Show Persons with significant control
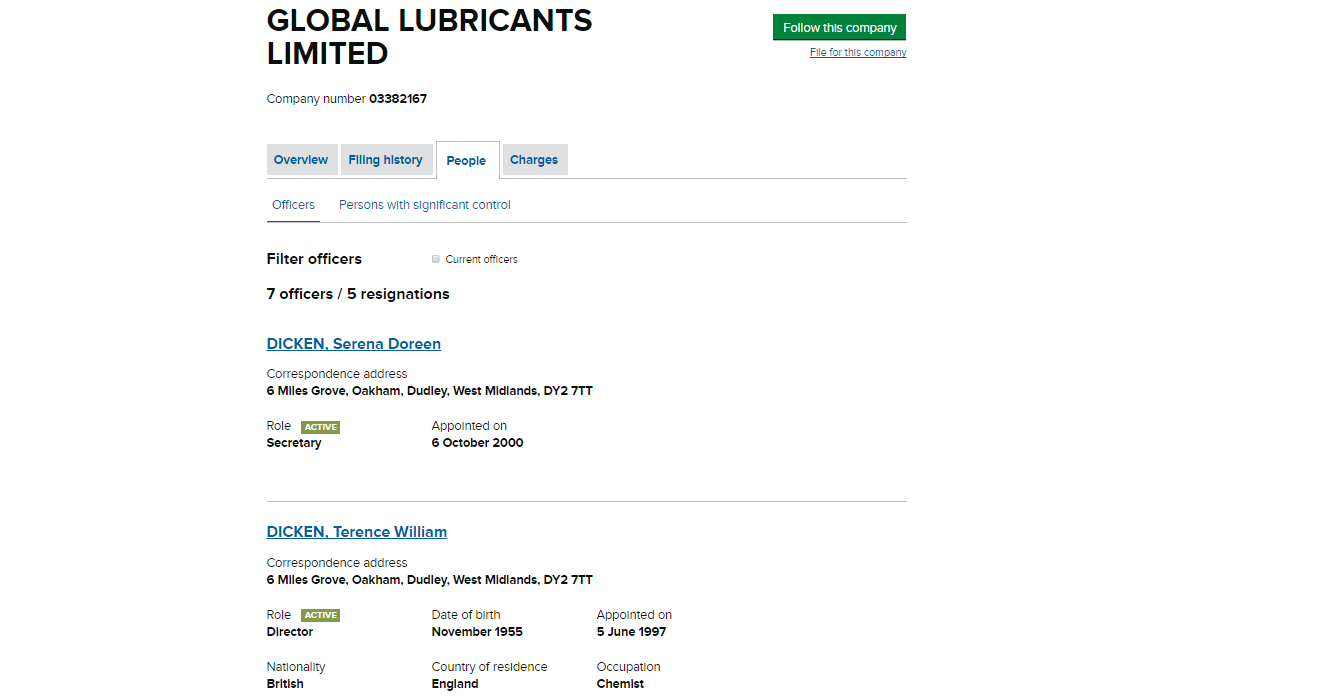This screenshot has height=696, width=1324. coord(424,205)
